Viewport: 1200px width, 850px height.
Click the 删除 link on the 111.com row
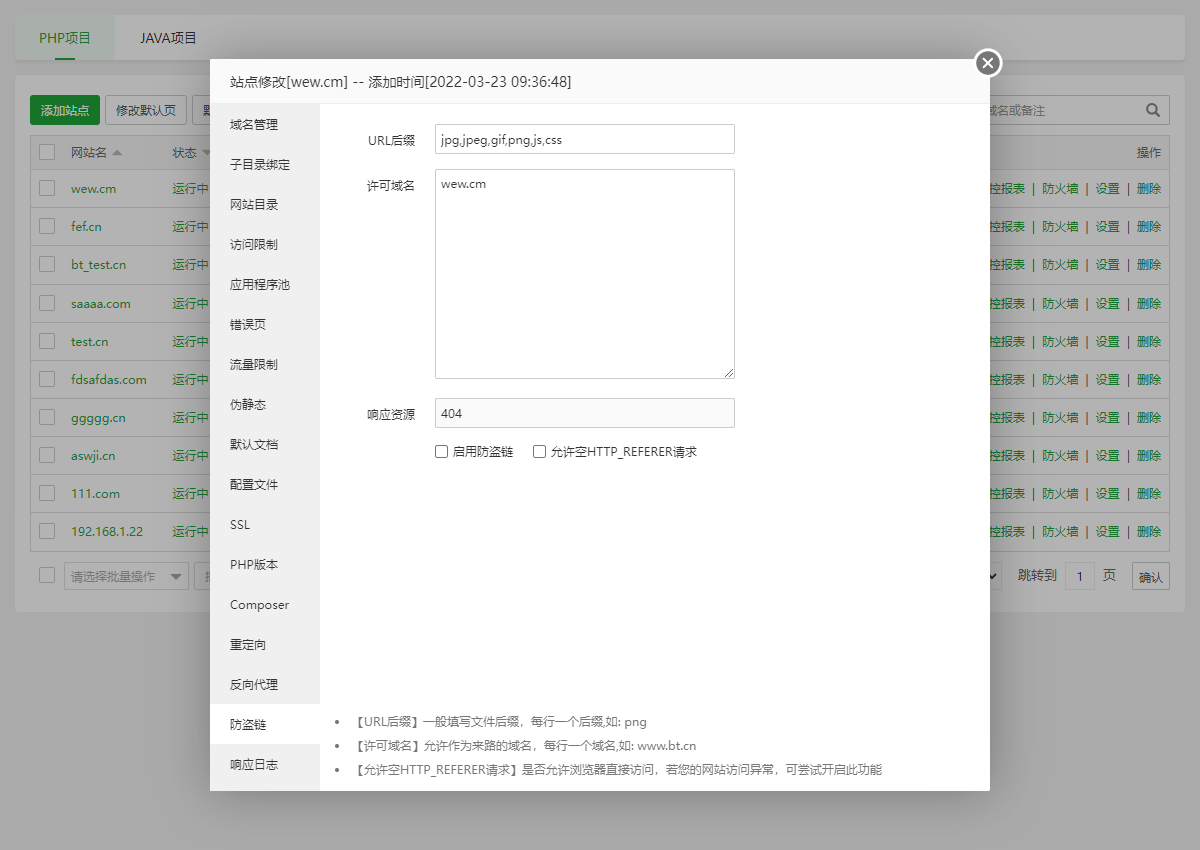(1148, 493)
